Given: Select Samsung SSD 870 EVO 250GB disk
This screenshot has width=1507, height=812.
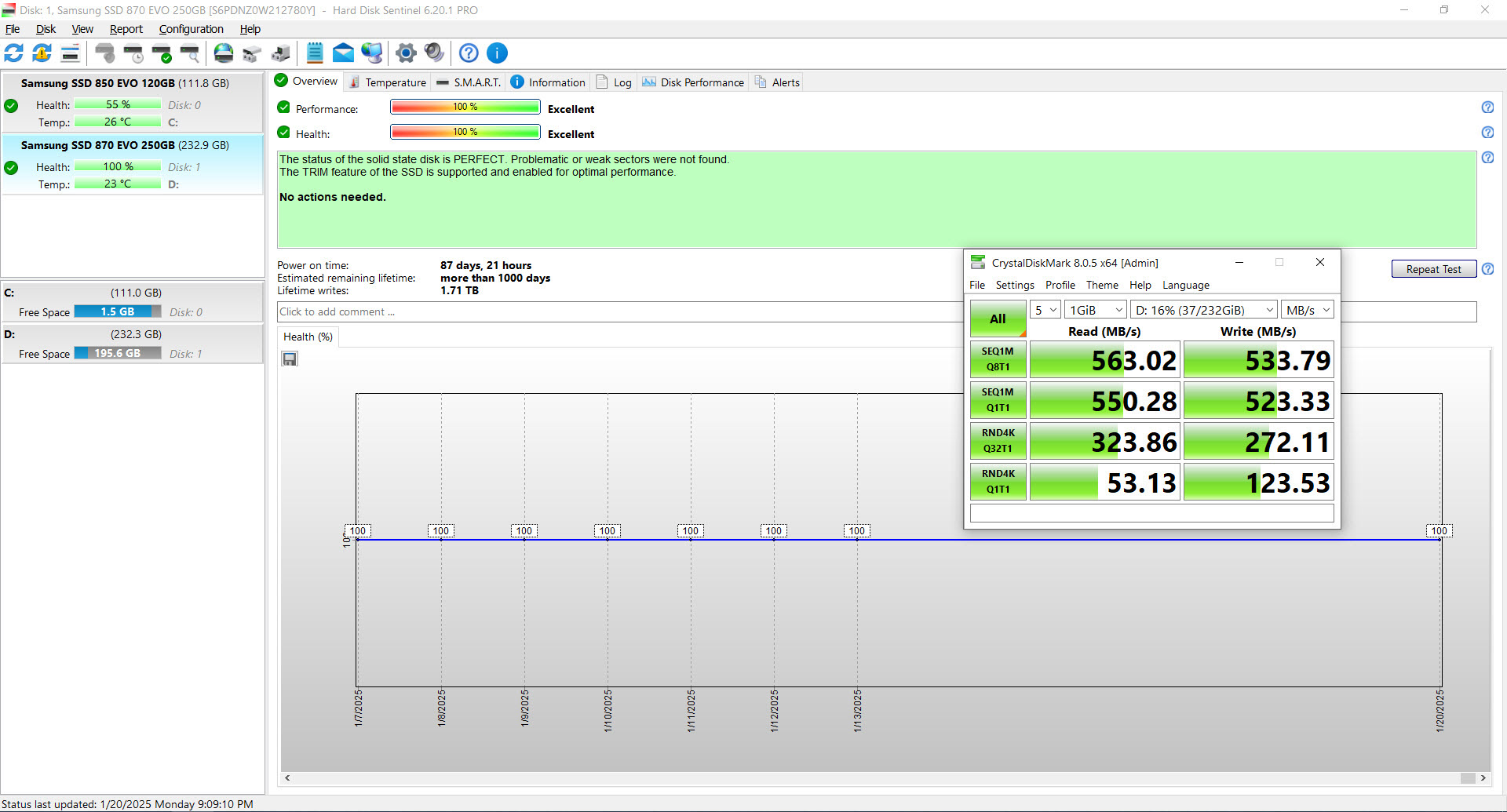Looking at the screenshot, I should pos(132,165).
